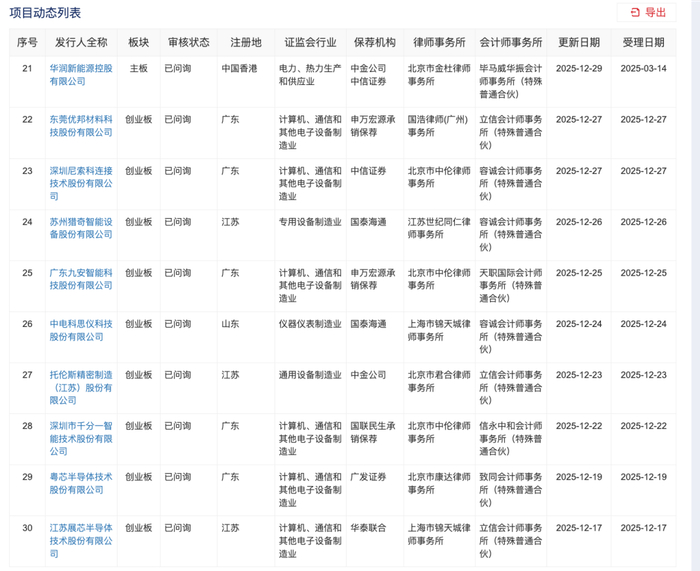Click the 保荐机构 column header
Screen dimensions: 700x571
tap(375, 42)
